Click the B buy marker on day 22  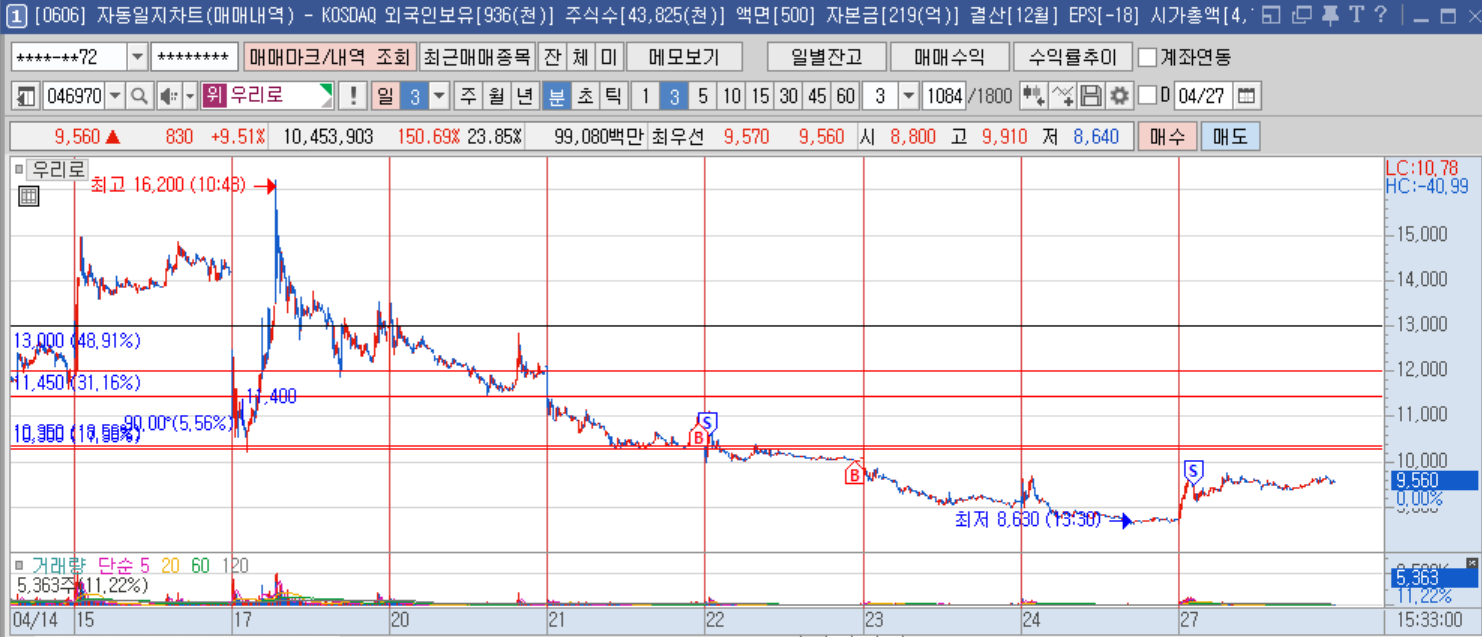(x=700, y=437)
